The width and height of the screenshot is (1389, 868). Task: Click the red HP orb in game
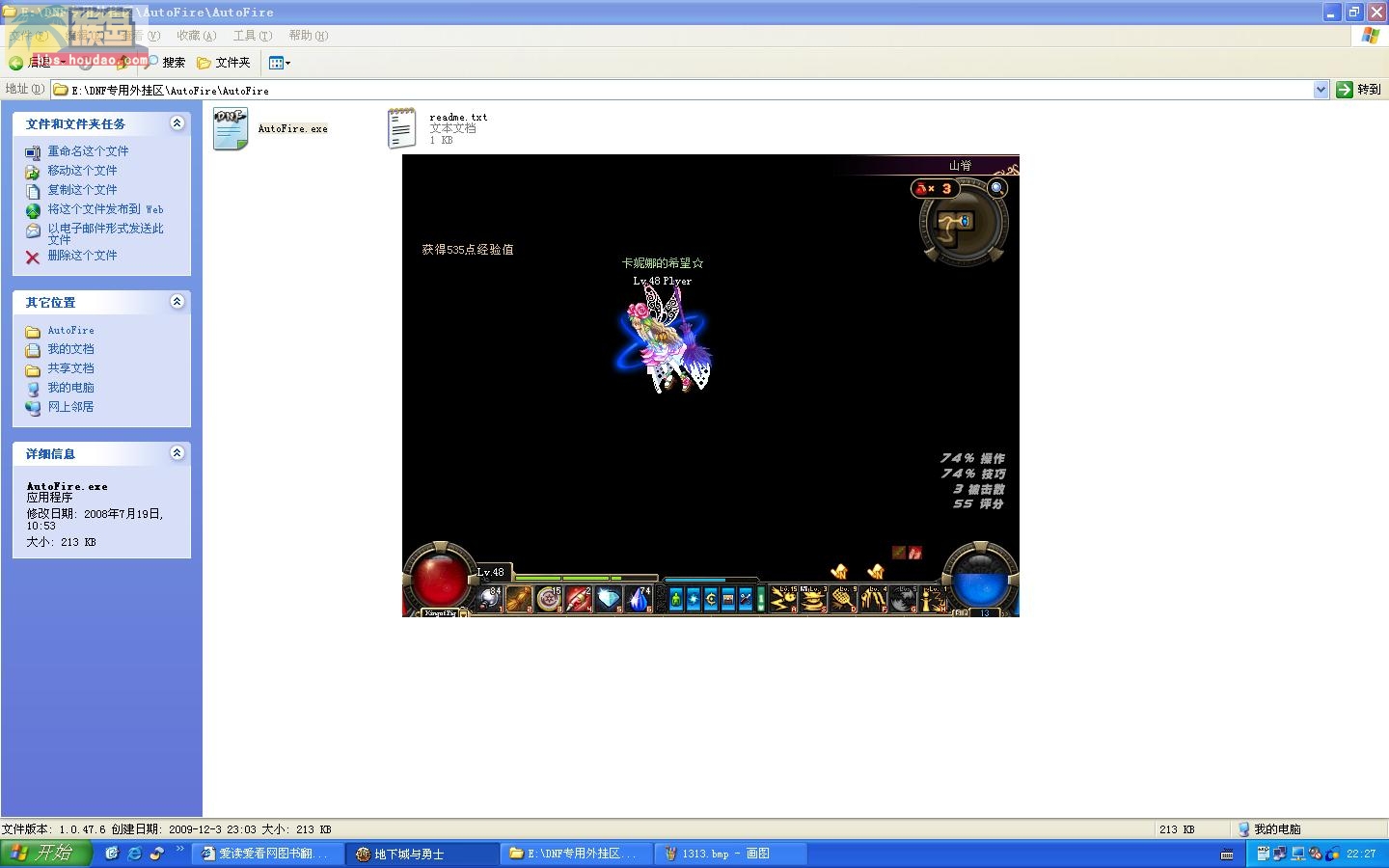click(x=440, y=580)
